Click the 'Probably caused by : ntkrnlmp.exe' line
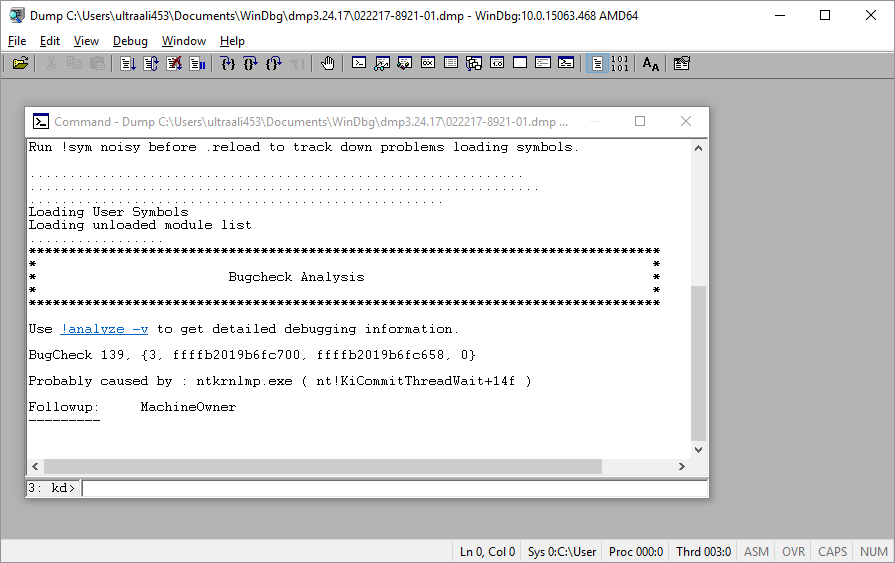This screenshot has width=895, height=563. pos(280,381)
